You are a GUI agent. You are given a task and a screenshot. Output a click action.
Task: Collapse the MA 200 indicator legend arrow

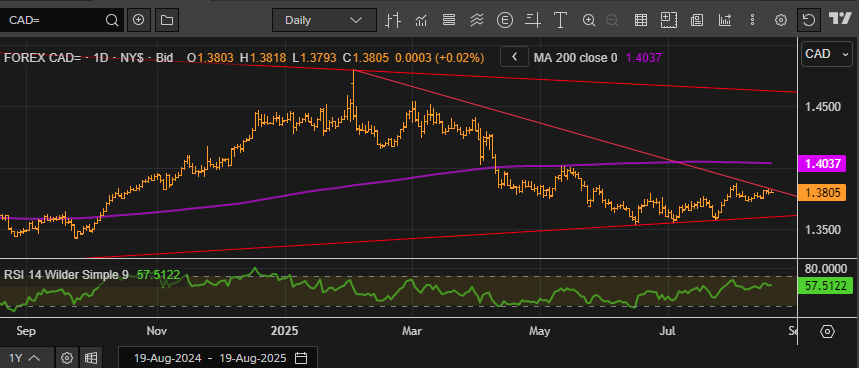coord(514,56)
